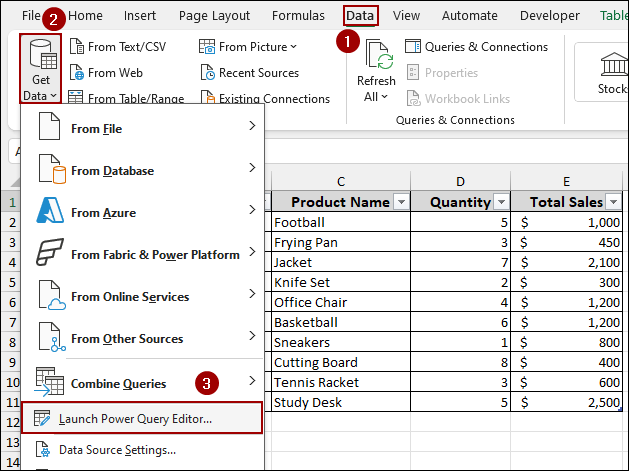Click the Tennis Racket cell
This screenshot has height=471, width=629.
(x=341, y=382)
